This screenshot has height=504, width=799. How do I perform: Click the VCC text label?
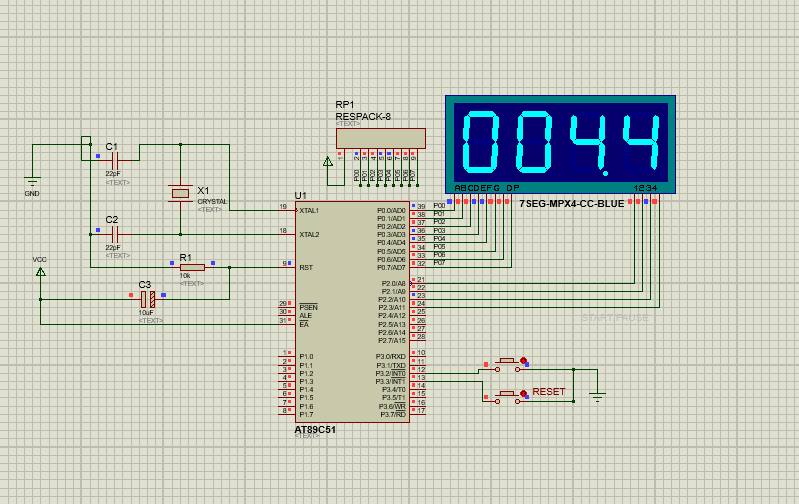click(x=40, y=259)
